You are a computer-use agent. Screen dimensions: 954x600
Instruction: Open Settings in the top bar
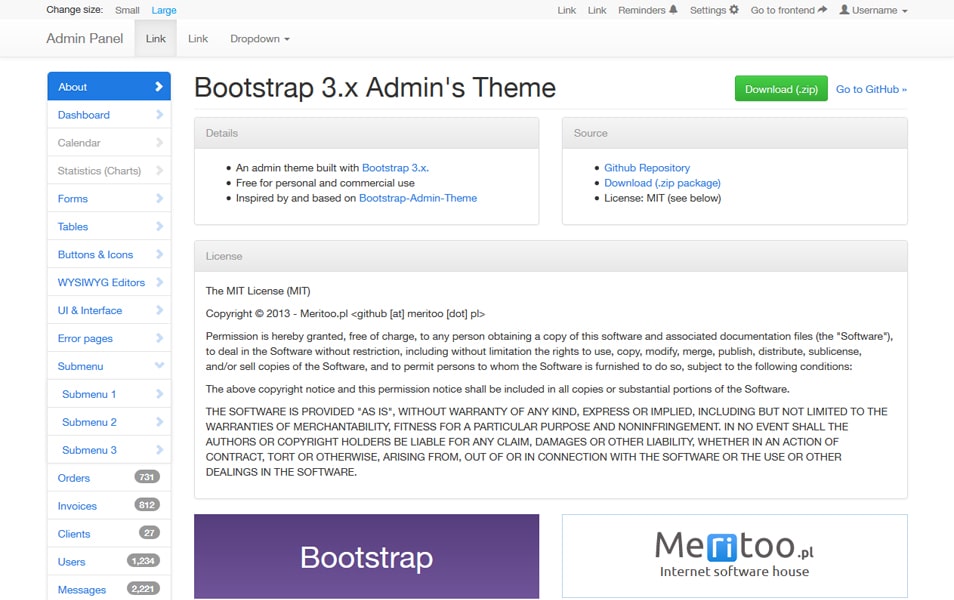714,10
